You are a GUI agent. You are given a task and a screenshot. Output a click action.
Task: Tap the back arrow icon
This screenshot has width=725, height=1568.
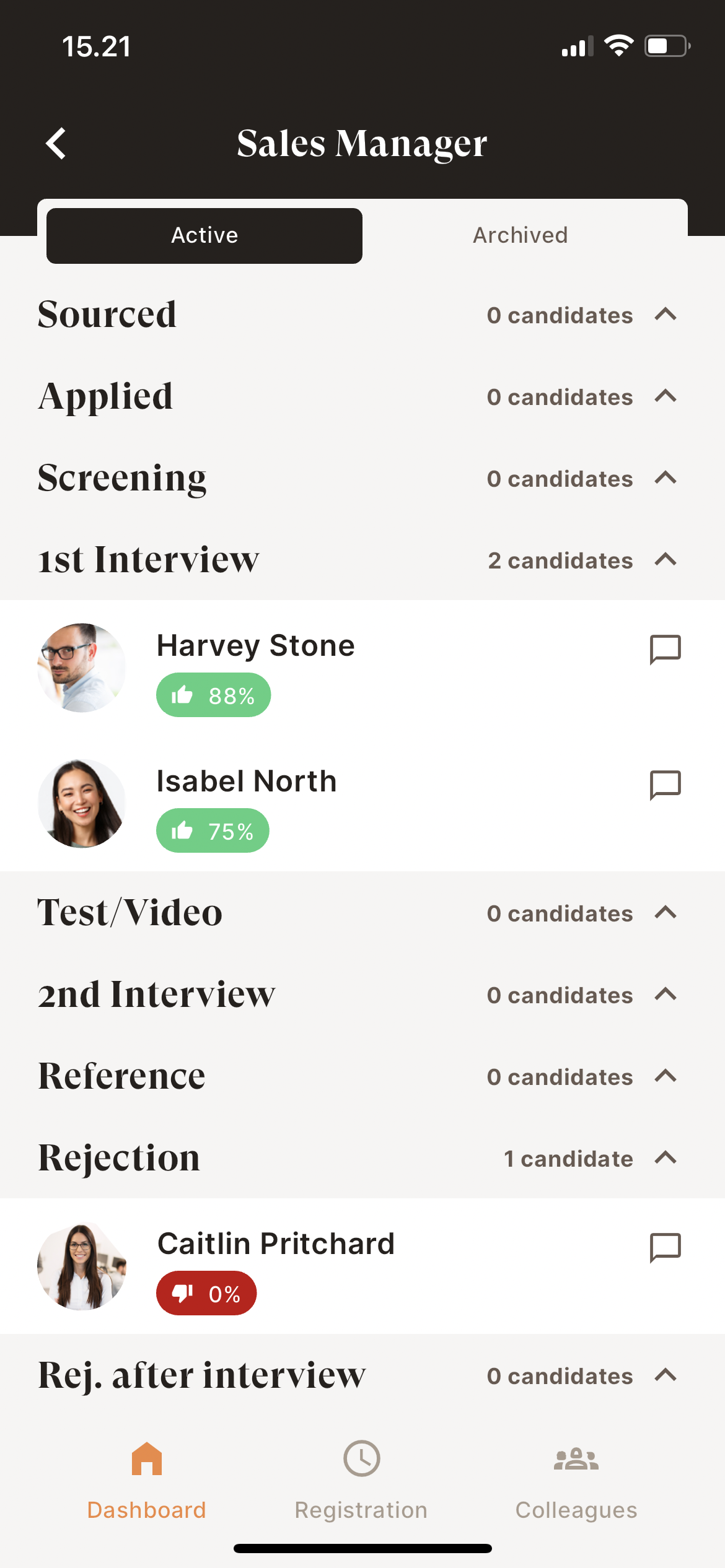(56, 144)
